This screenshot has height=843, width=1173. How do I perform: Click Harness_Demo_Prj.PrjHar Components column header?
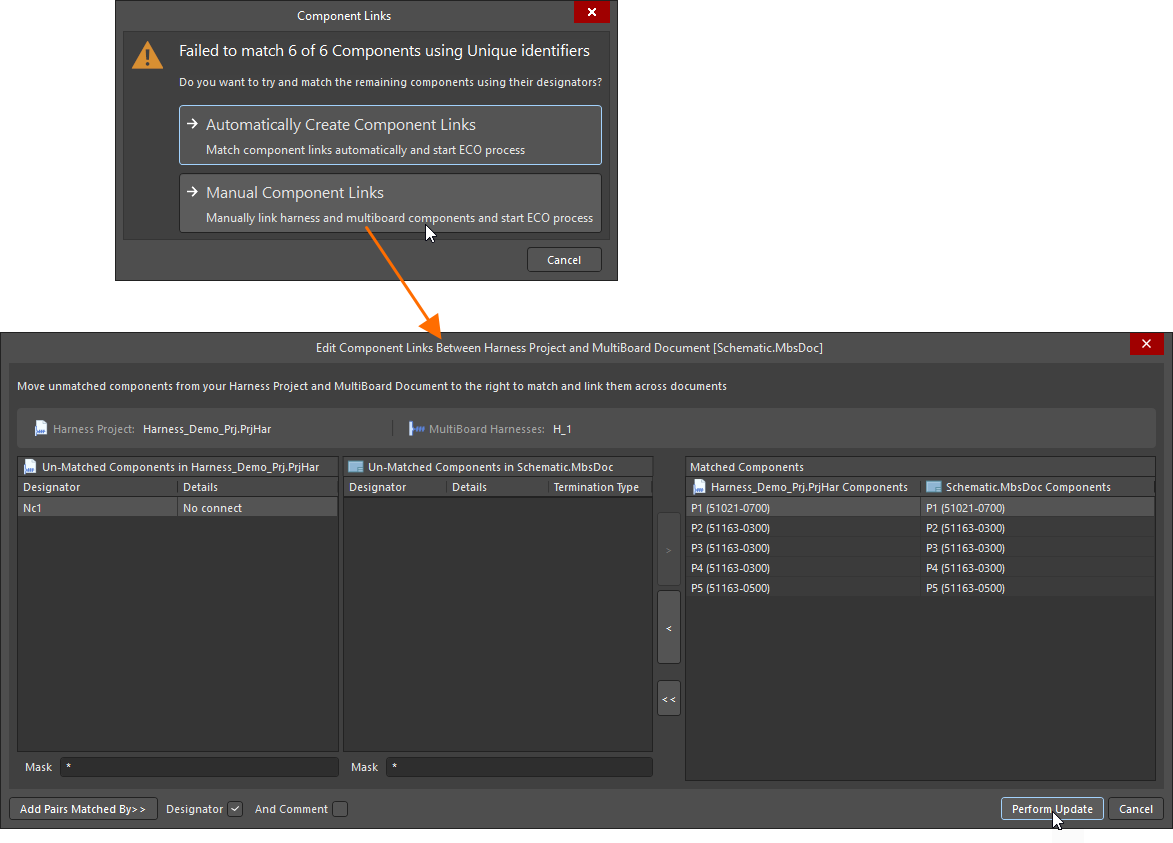click(803, 487)
